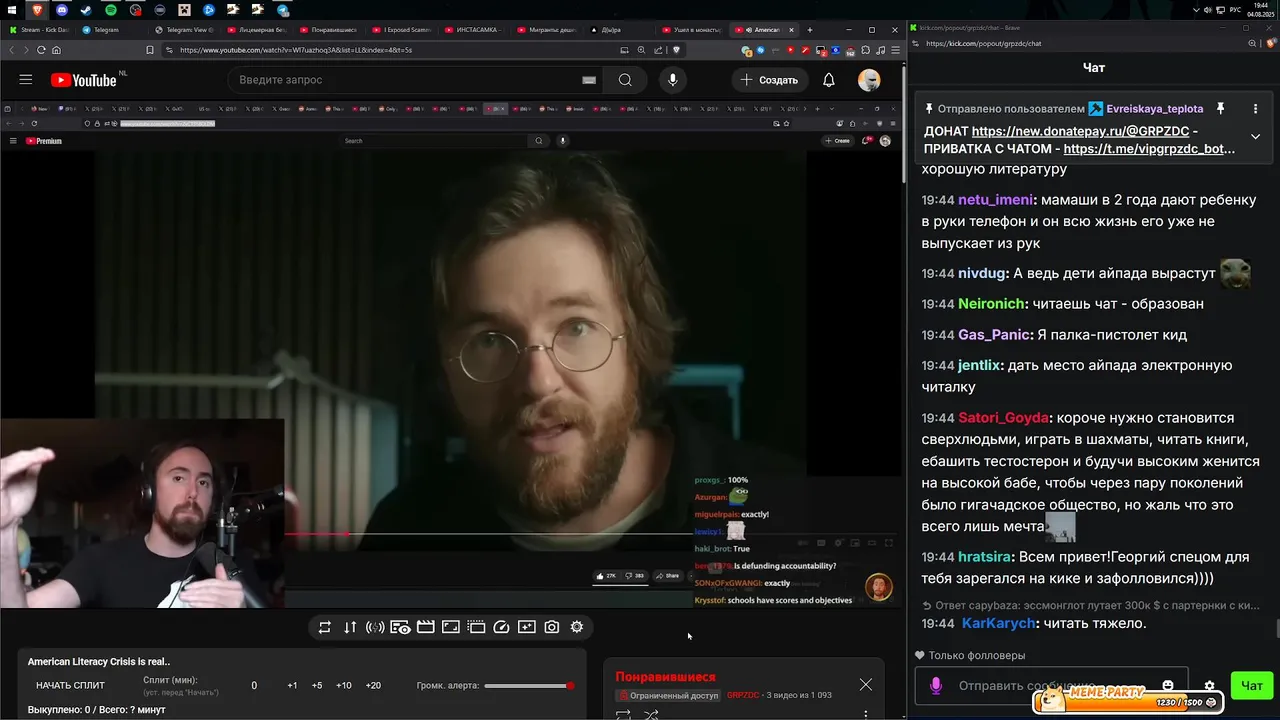This screenshot has width=1280, height=720.
Task: Click the audio boost waves icon
Action: 375,627
